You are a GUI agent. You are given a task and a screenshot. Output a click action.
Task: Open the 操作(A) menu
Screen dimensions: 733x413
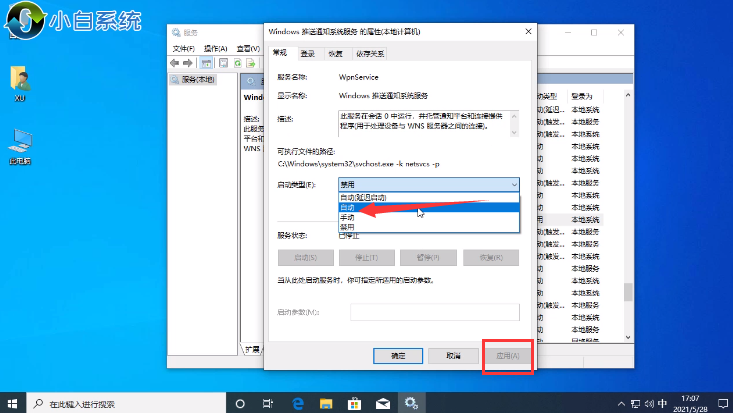click(x=216, y=49)
